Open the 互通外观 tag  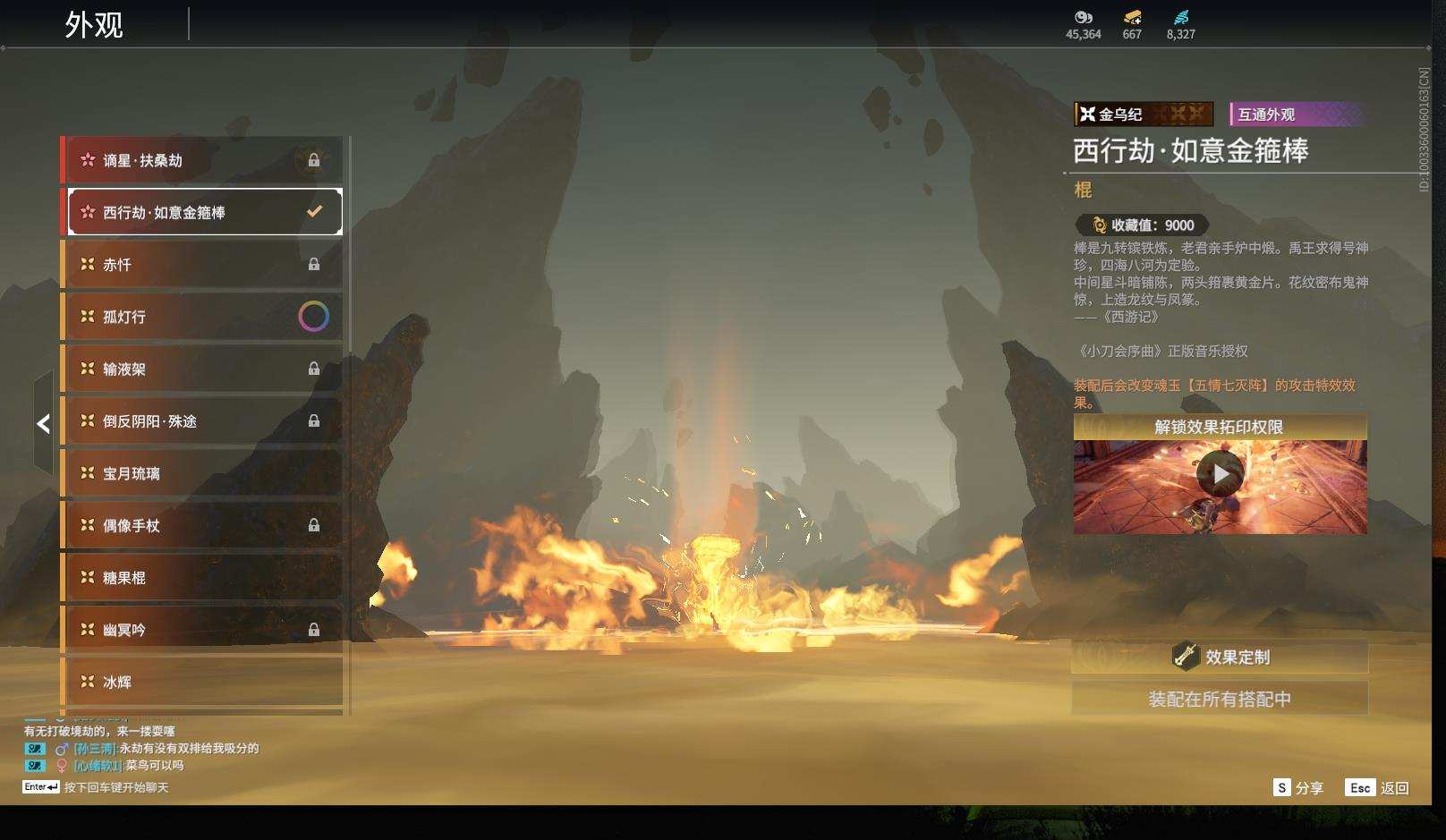(1297, 115)
